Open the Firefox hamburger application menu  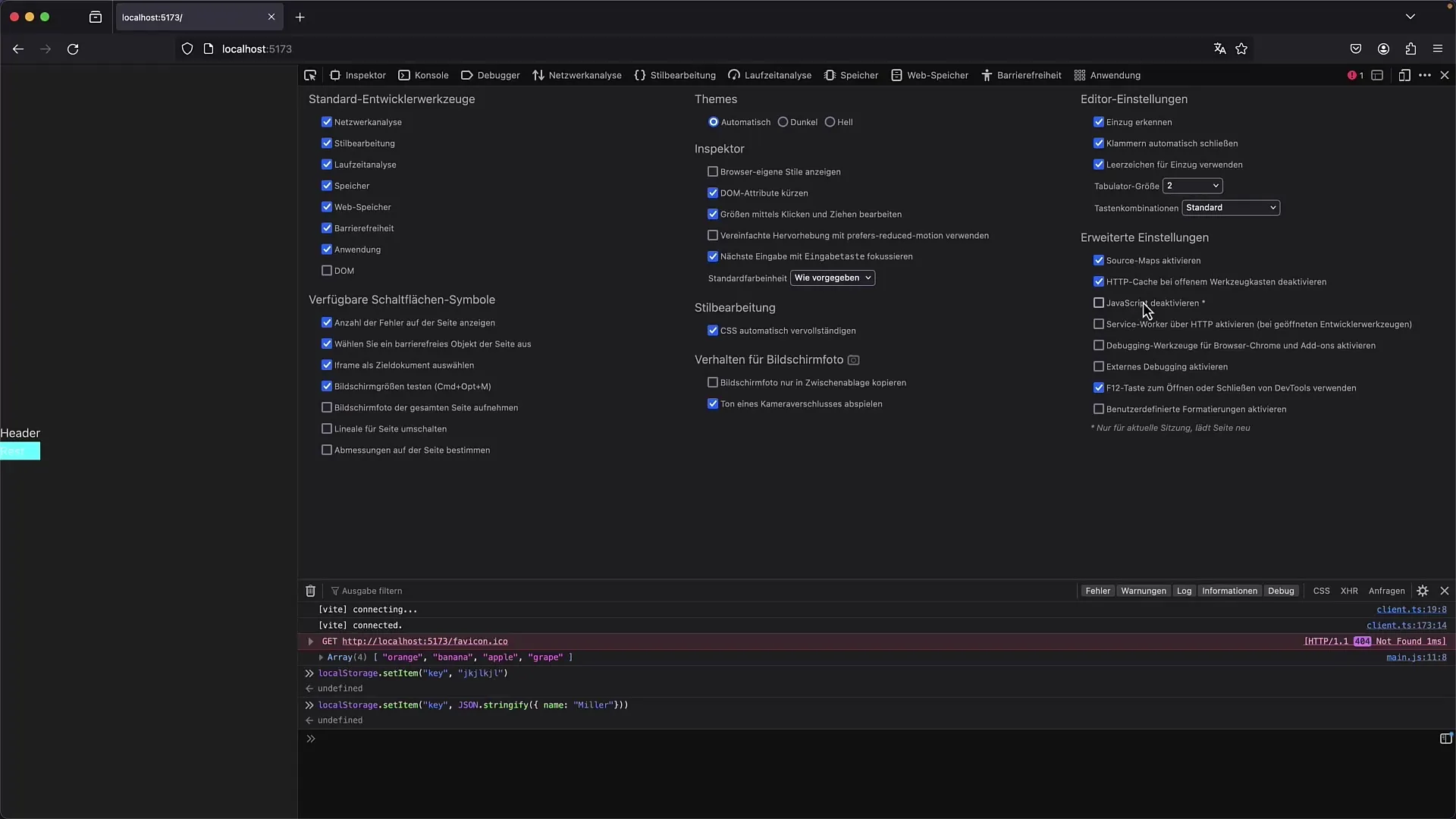[x=1438, y=49]
